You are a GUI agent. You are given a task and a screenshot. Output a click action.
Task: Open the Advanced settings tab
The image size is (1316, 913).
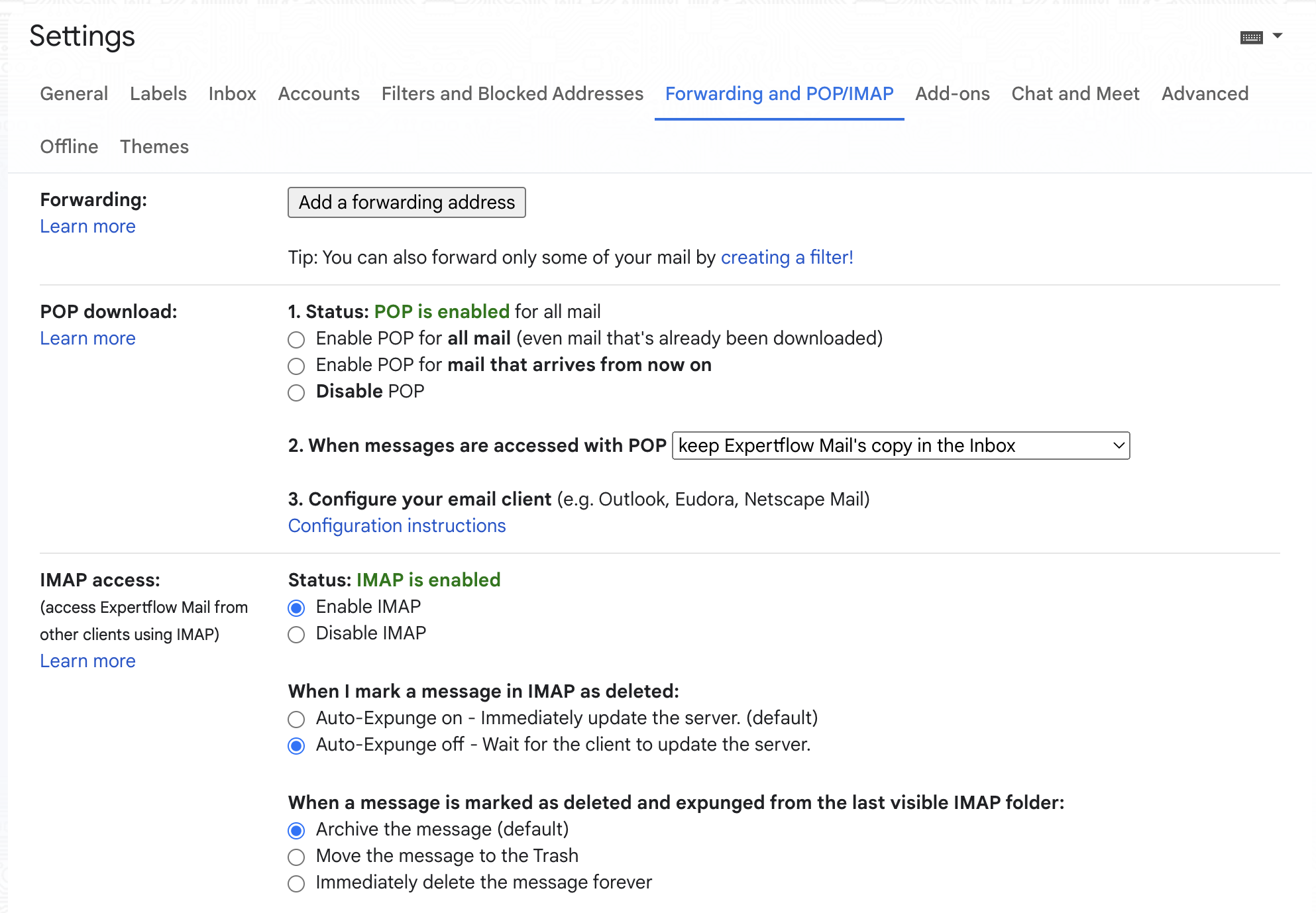1204,94
